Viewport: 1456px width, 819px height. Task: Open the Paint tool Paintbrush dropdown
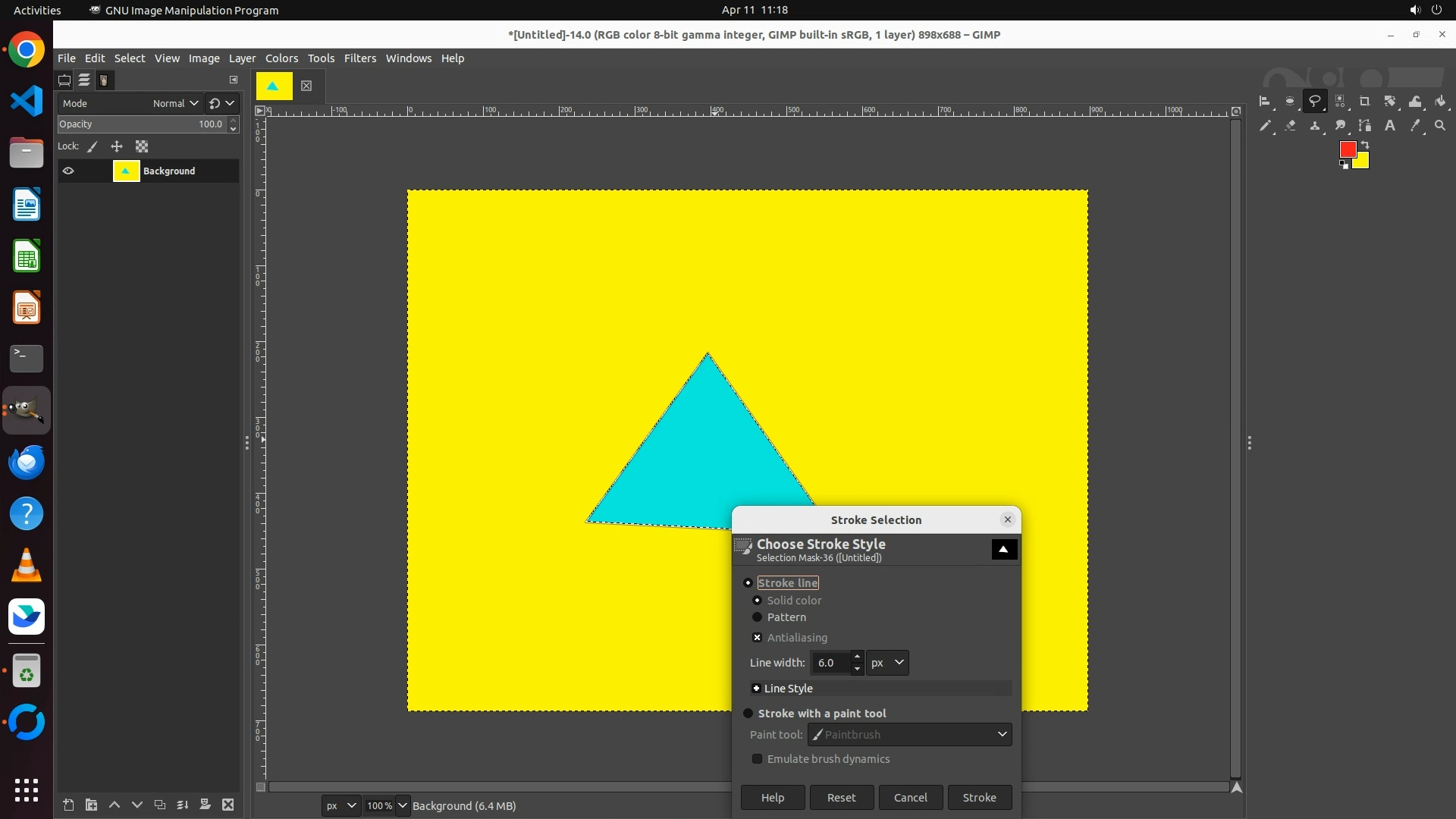(909, 734)
